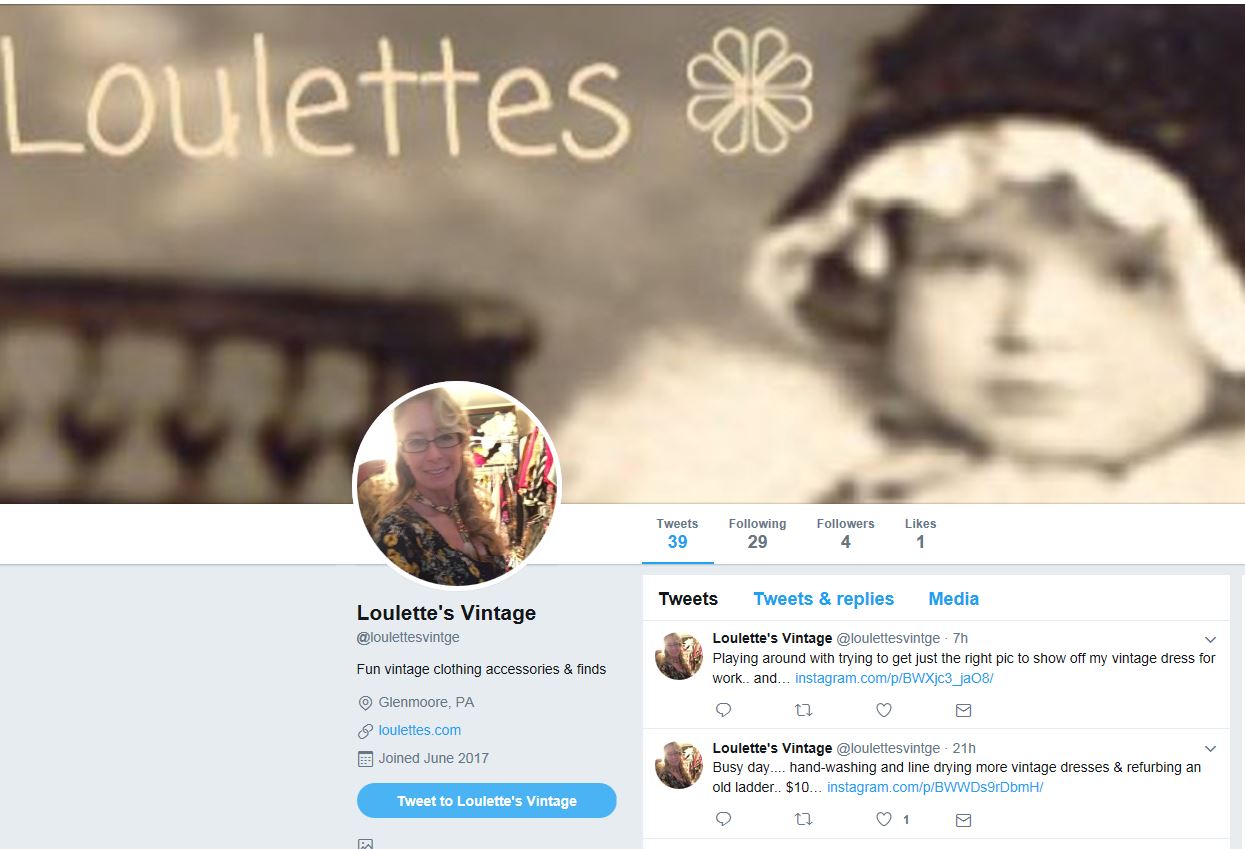Unlike the 'Busy day' tweet heart
Image resolution: width=1245 pixels, height=849 pixels.
tap(884, 819)
